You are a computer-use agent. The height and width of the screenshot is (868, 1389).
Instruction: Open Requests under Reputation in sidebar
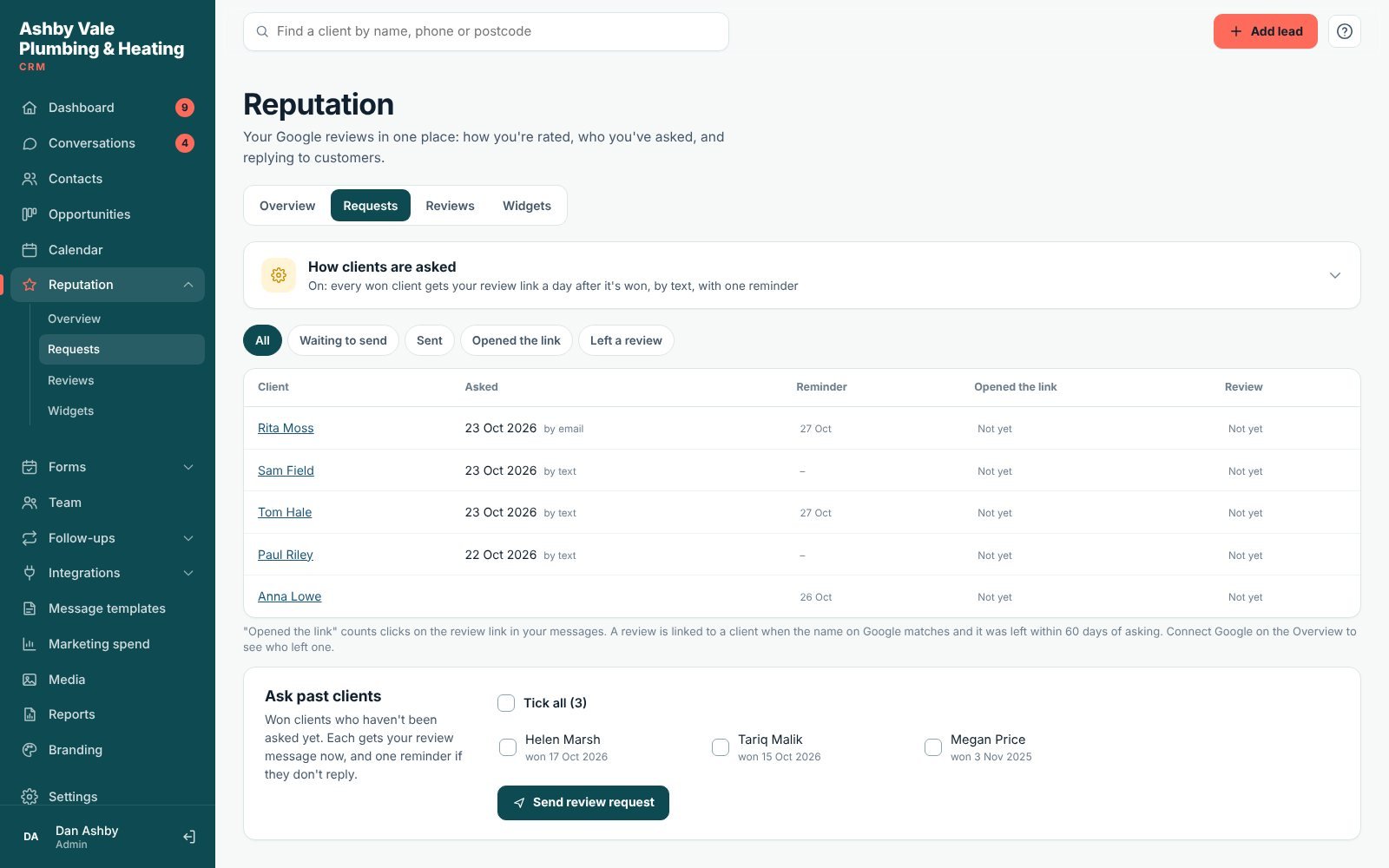[x=122, y=349]
